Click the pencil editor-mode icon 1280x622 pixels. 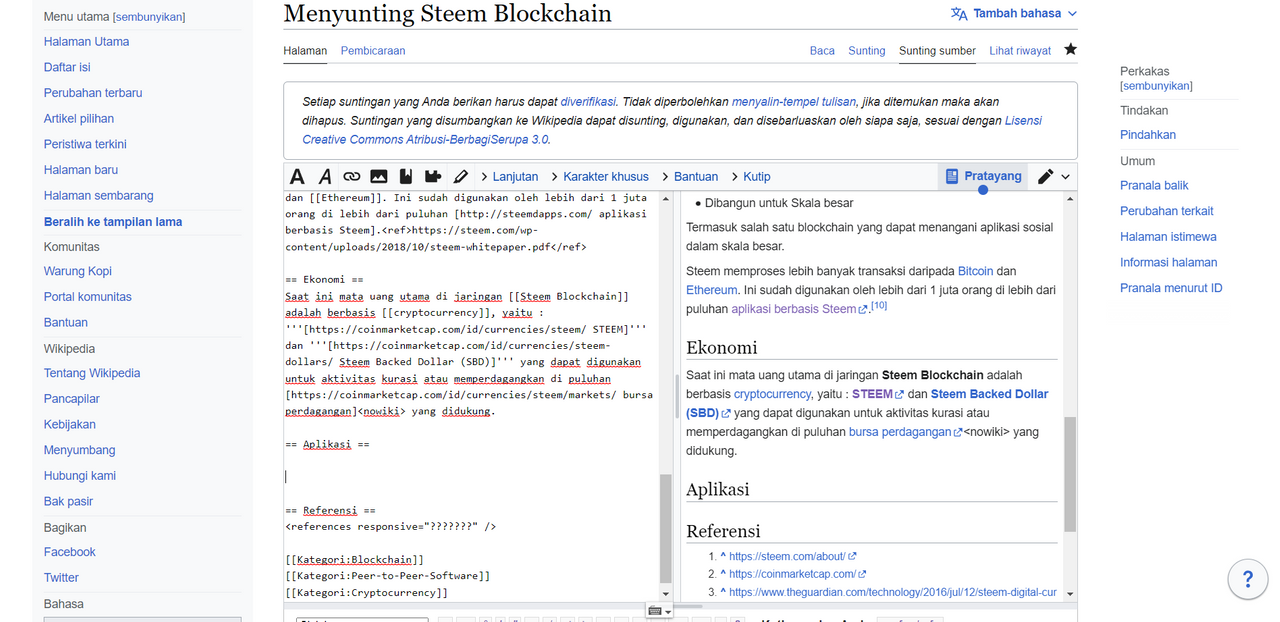(x=1045, y=177)
